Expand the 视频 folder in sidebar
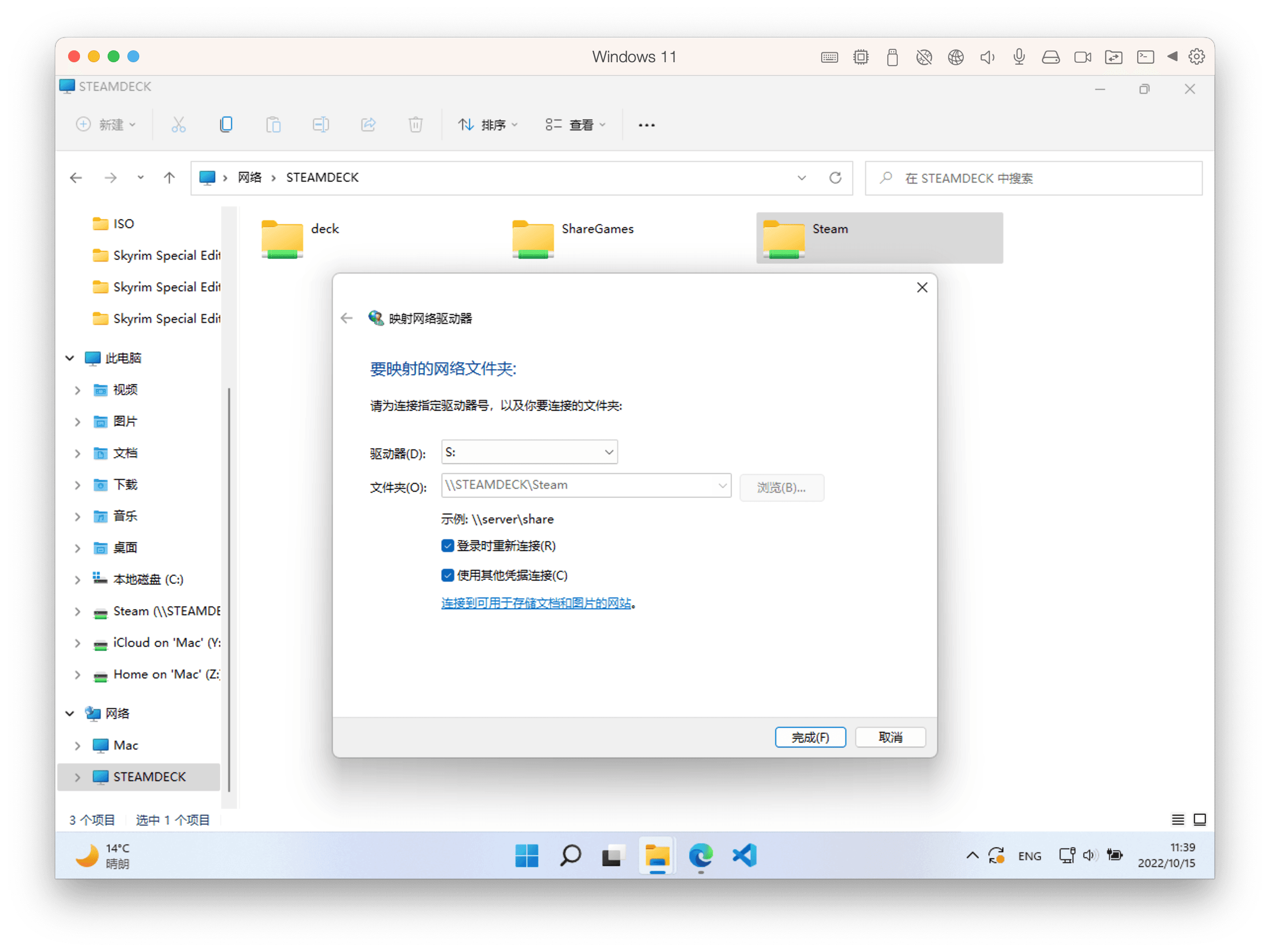Viewport: 1270px width, 952px height. pyautogui.click(x=78, y=391)
